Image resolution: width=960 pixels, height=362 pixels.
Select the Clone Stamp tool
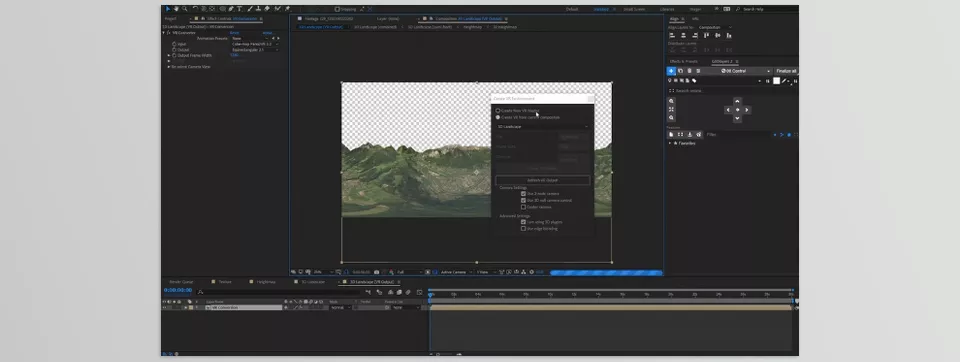coord(259,9)
